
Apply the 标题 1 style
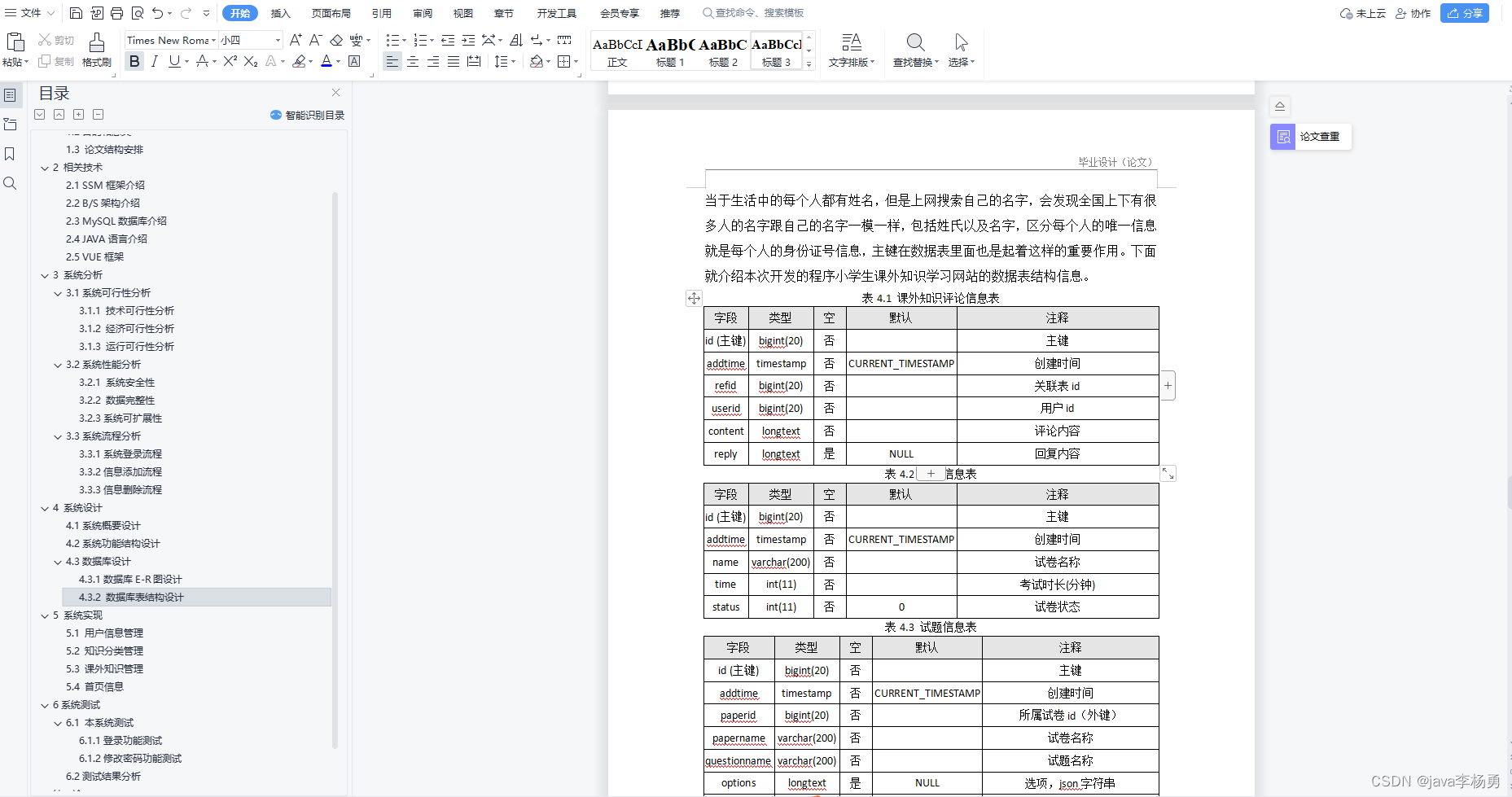(670, 51)
